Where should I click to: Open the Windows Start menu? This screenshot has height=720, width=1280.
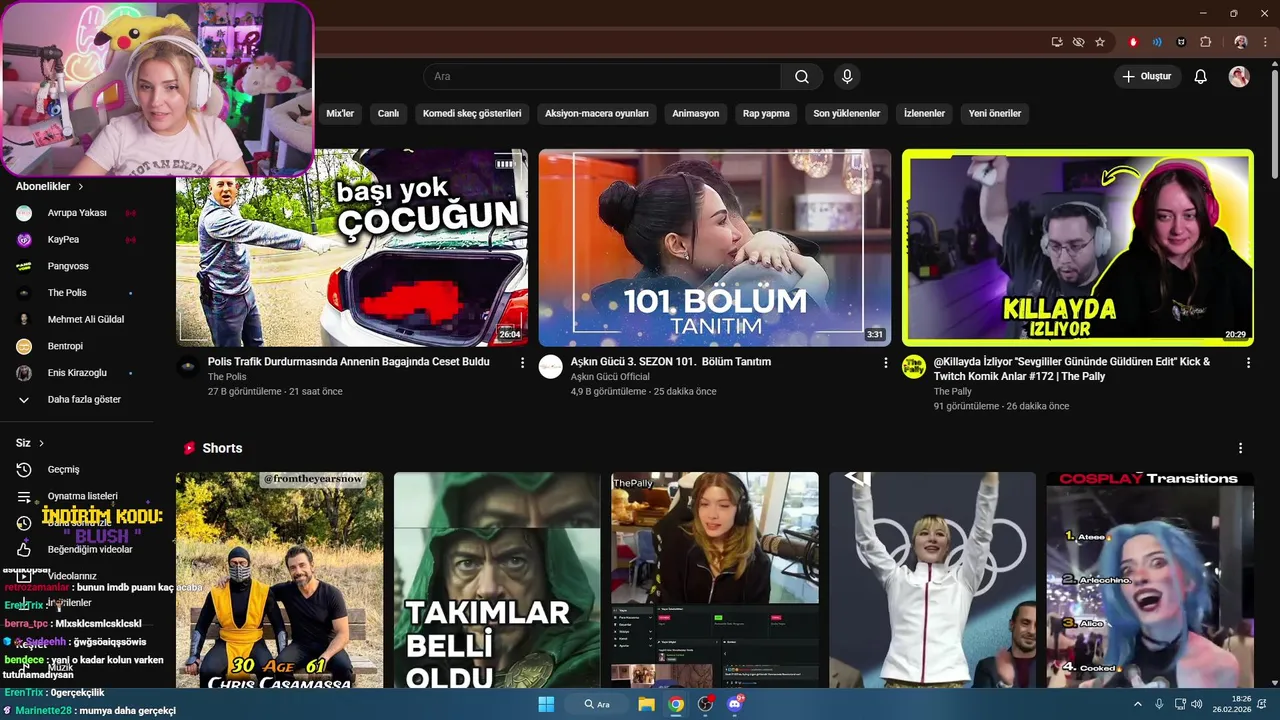tap(546, 704)
